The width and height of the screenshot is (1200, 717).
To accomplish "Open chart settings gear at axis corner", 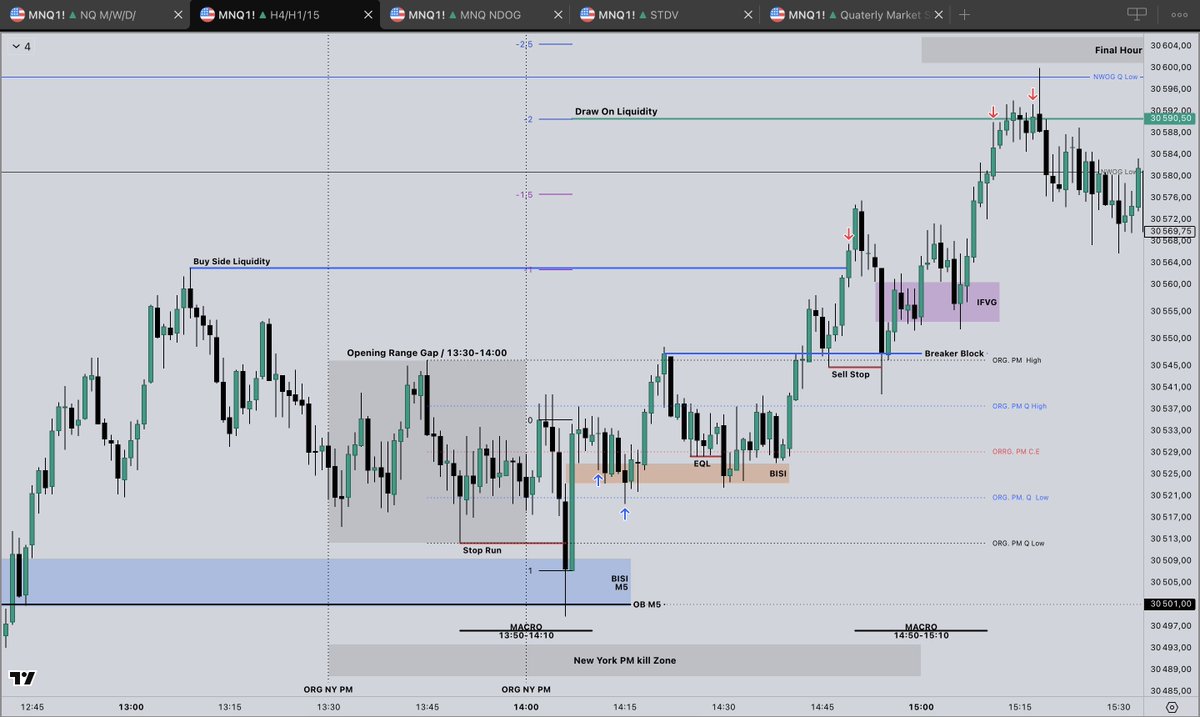I will click(x=1172, y=707).
